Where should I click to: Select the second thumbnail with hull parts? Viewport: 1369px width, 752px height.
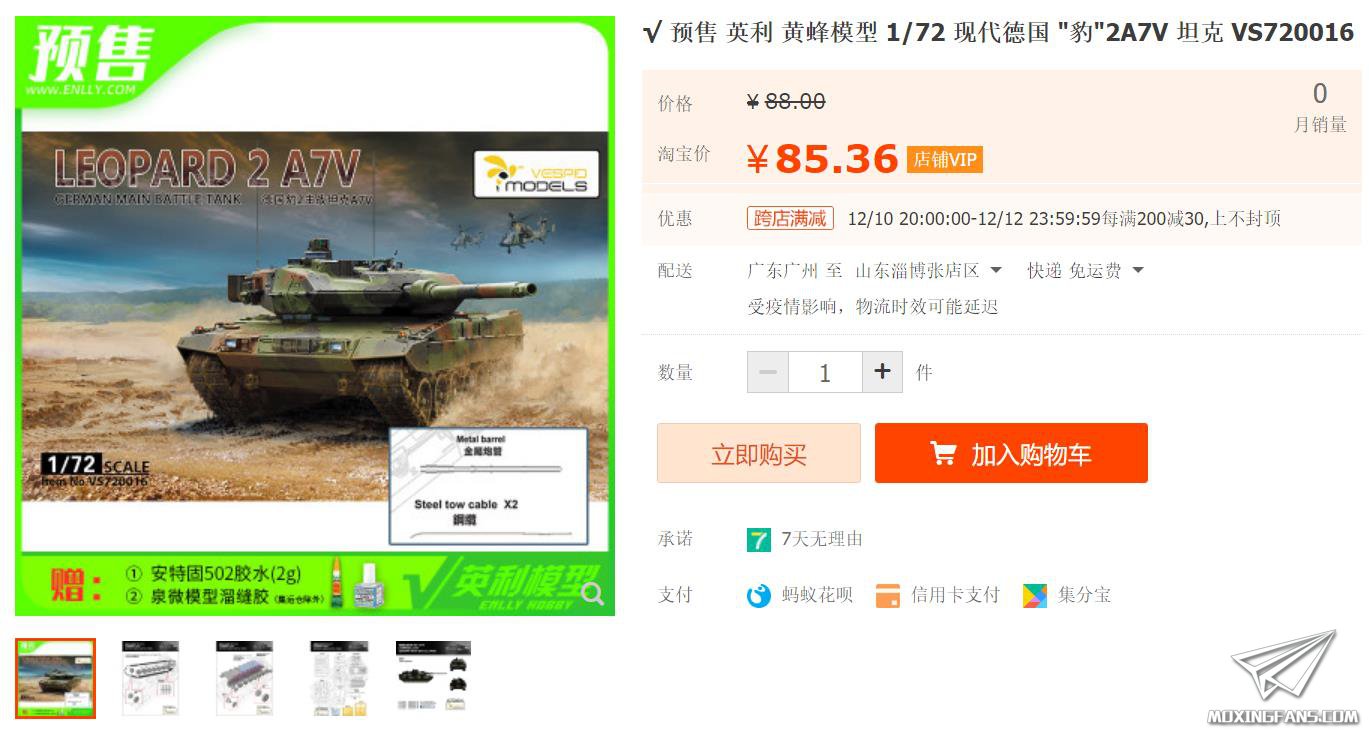coord(150,678)
